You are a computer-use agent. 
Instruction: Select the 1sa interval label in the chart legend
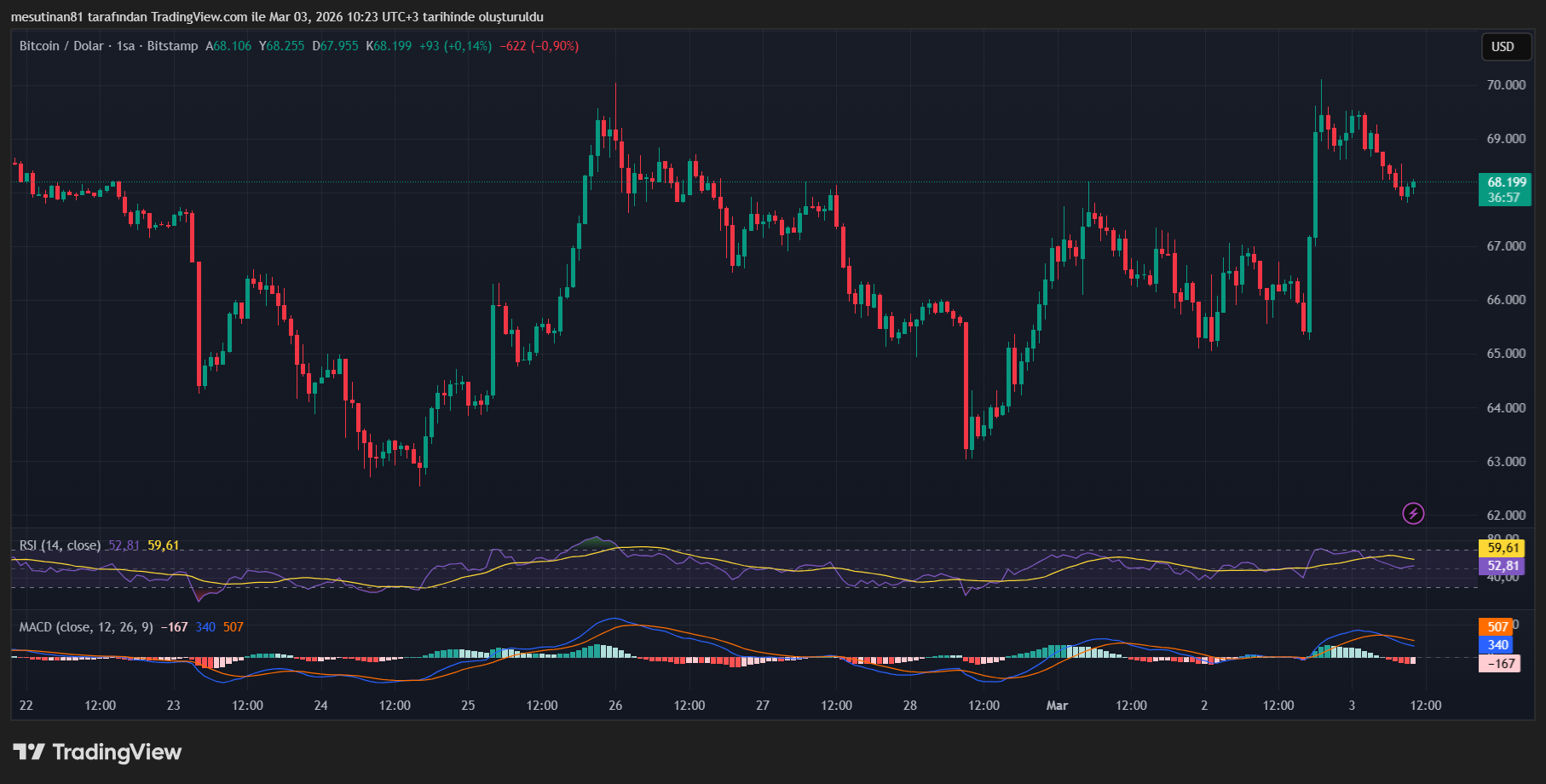pos(125,46)
